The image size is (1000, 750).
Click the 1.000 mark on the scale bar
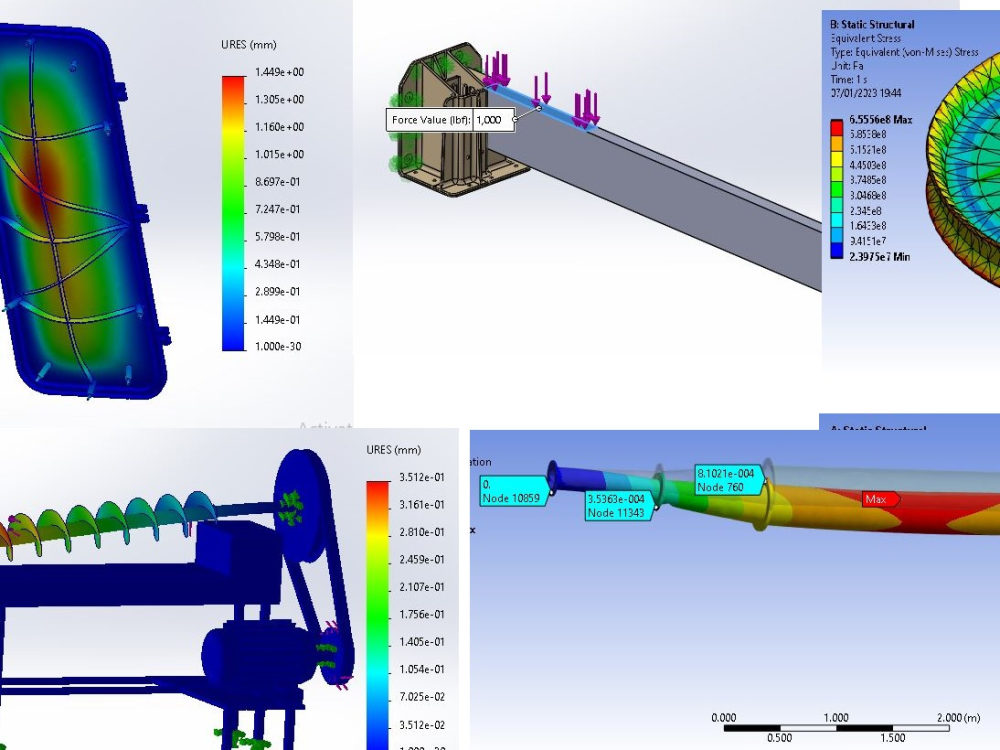pyautogui.click(x=836, y=717)
